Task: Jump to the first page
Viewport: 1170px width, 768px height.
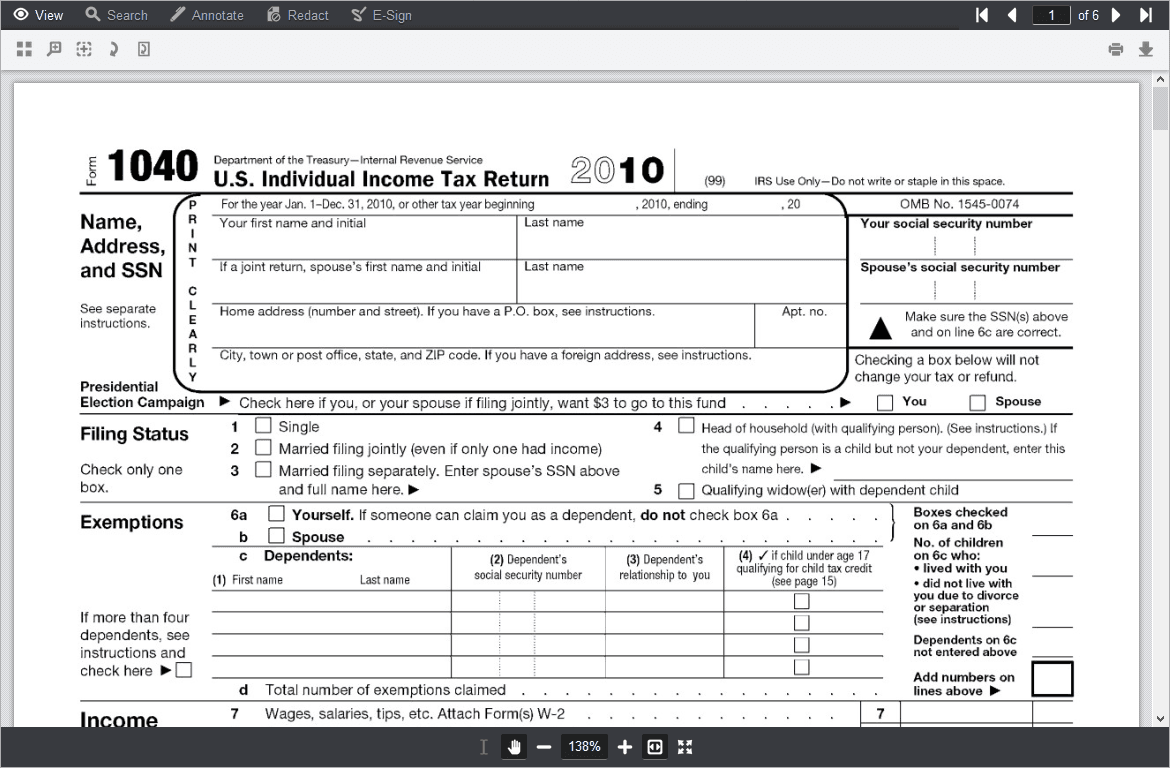Action: 982,15
